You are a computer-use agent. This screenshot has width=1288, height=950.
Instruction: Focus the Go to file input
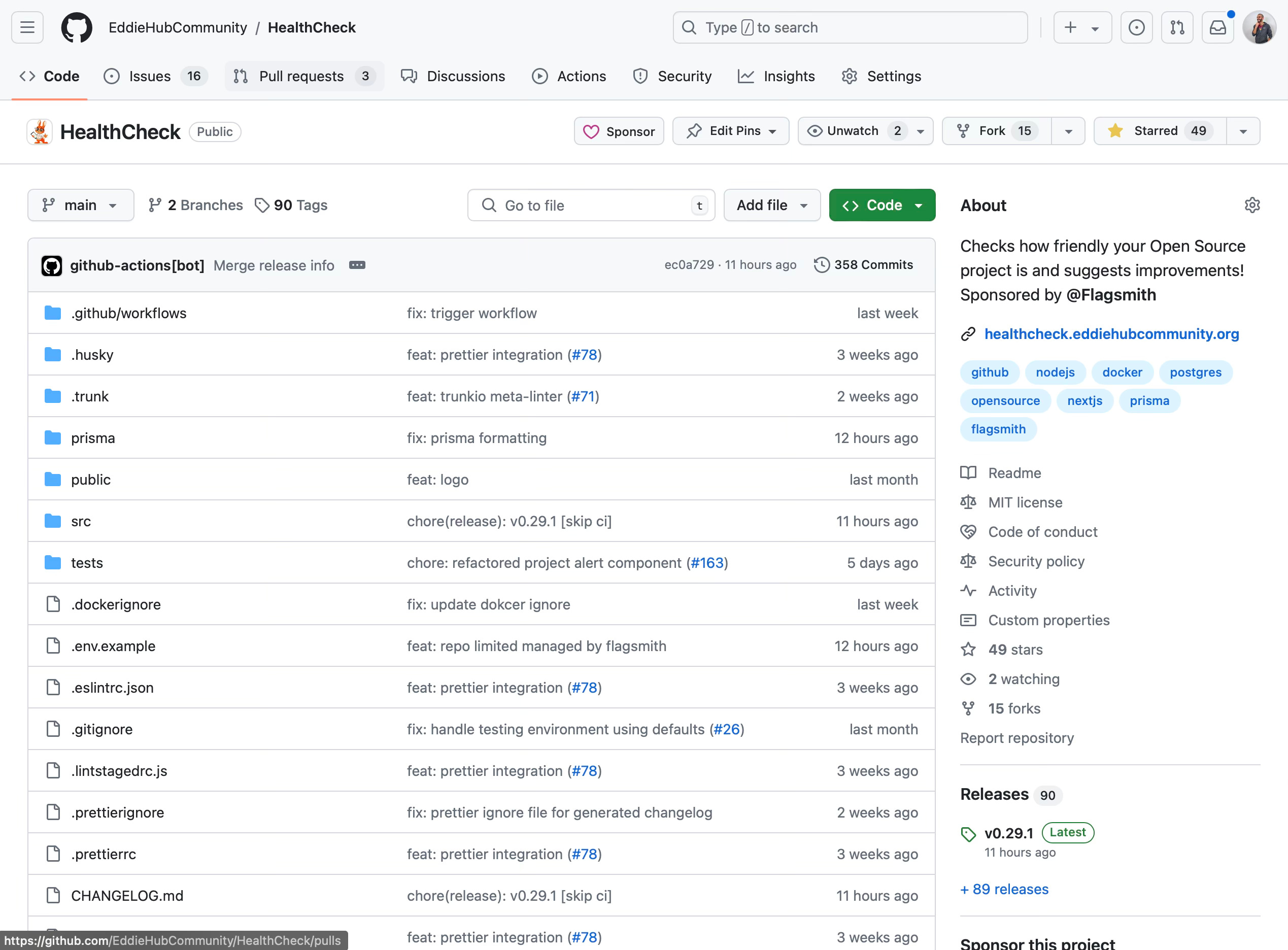[x=591, y=206]
